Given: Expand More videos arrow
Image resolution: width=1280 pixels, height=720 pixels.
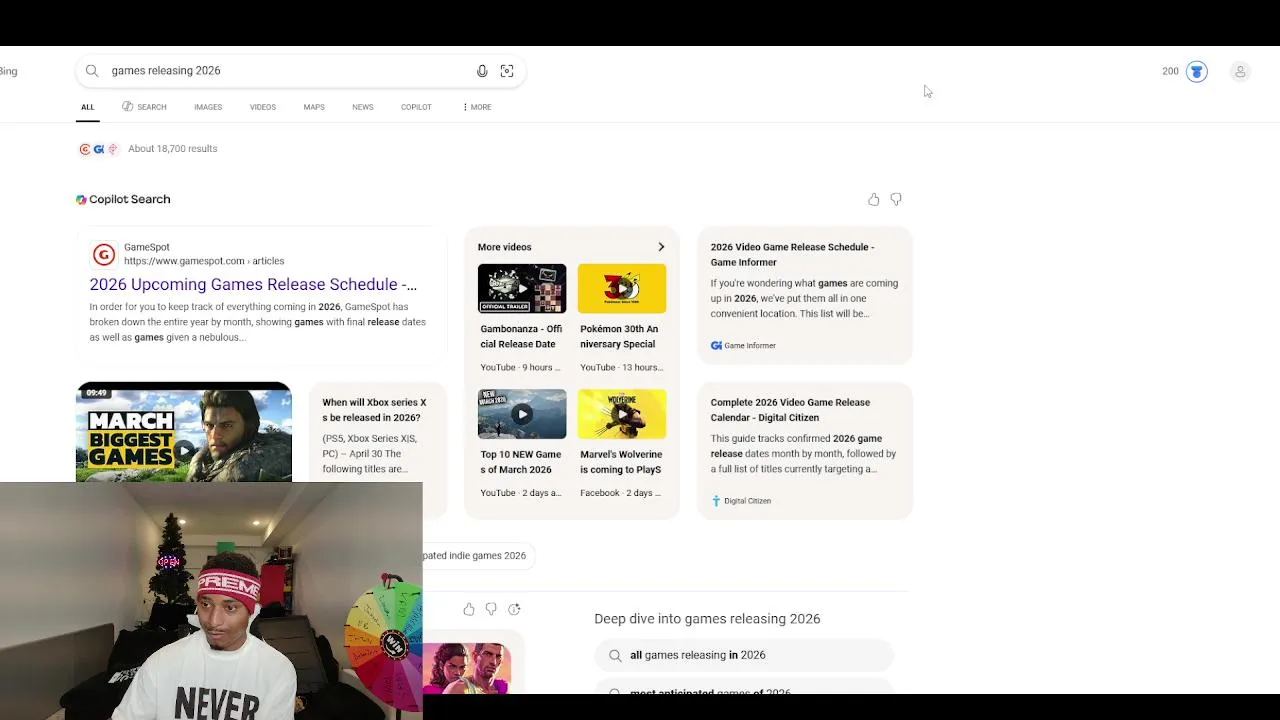Looking at the screenshot, I should coord(661,247).
